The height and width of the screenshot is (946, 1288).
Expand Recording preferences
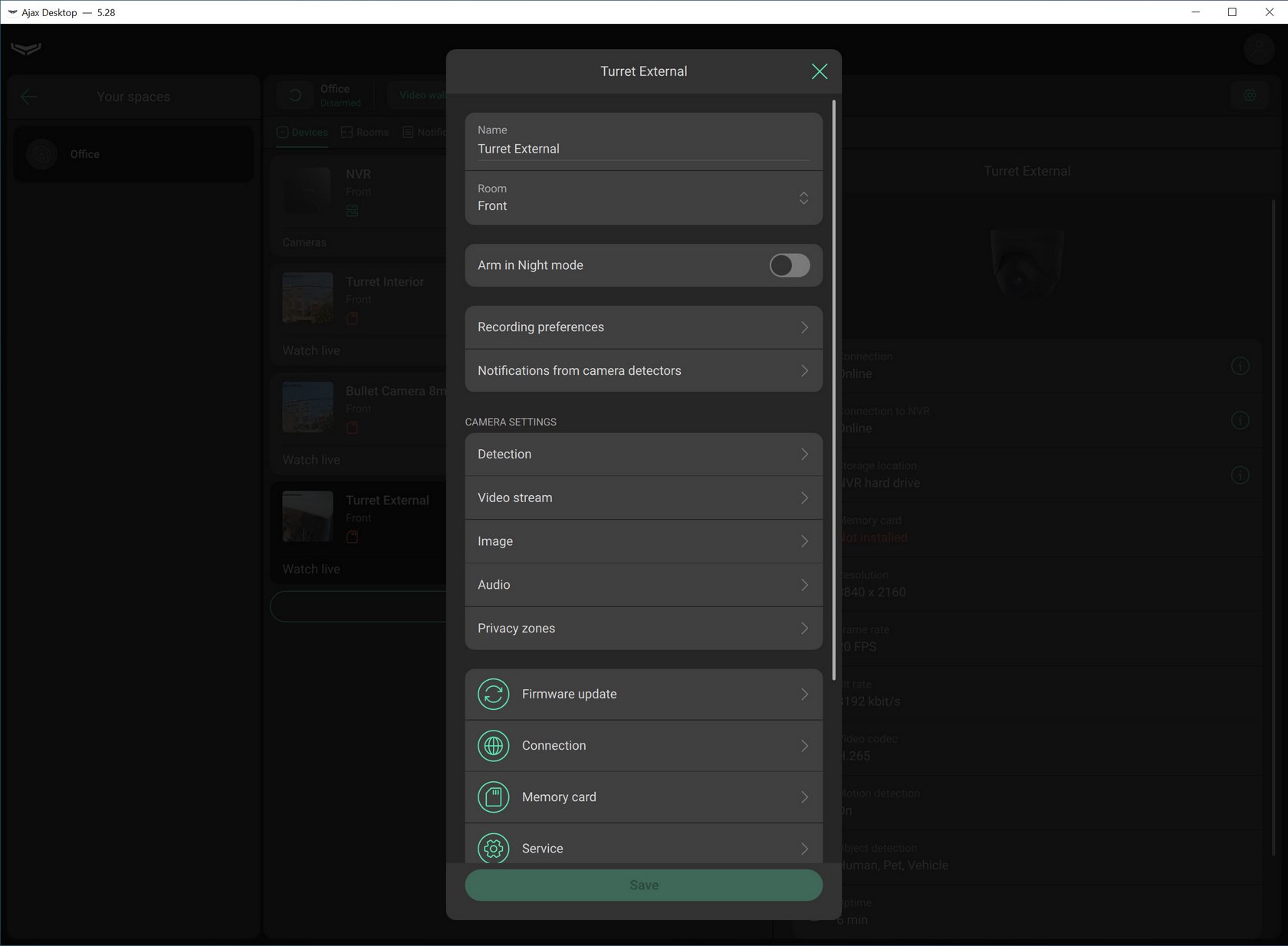tap(643, 327)
